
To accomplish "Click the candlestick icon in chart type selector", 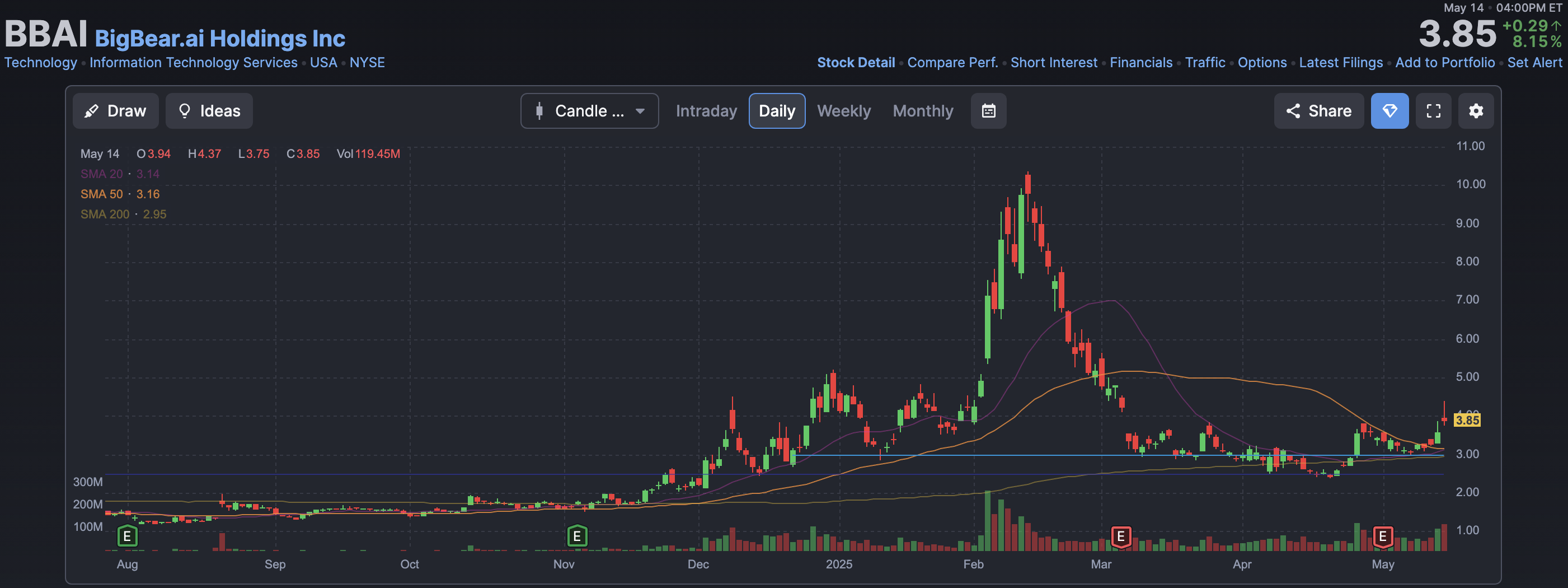I will tap(539, 111).
